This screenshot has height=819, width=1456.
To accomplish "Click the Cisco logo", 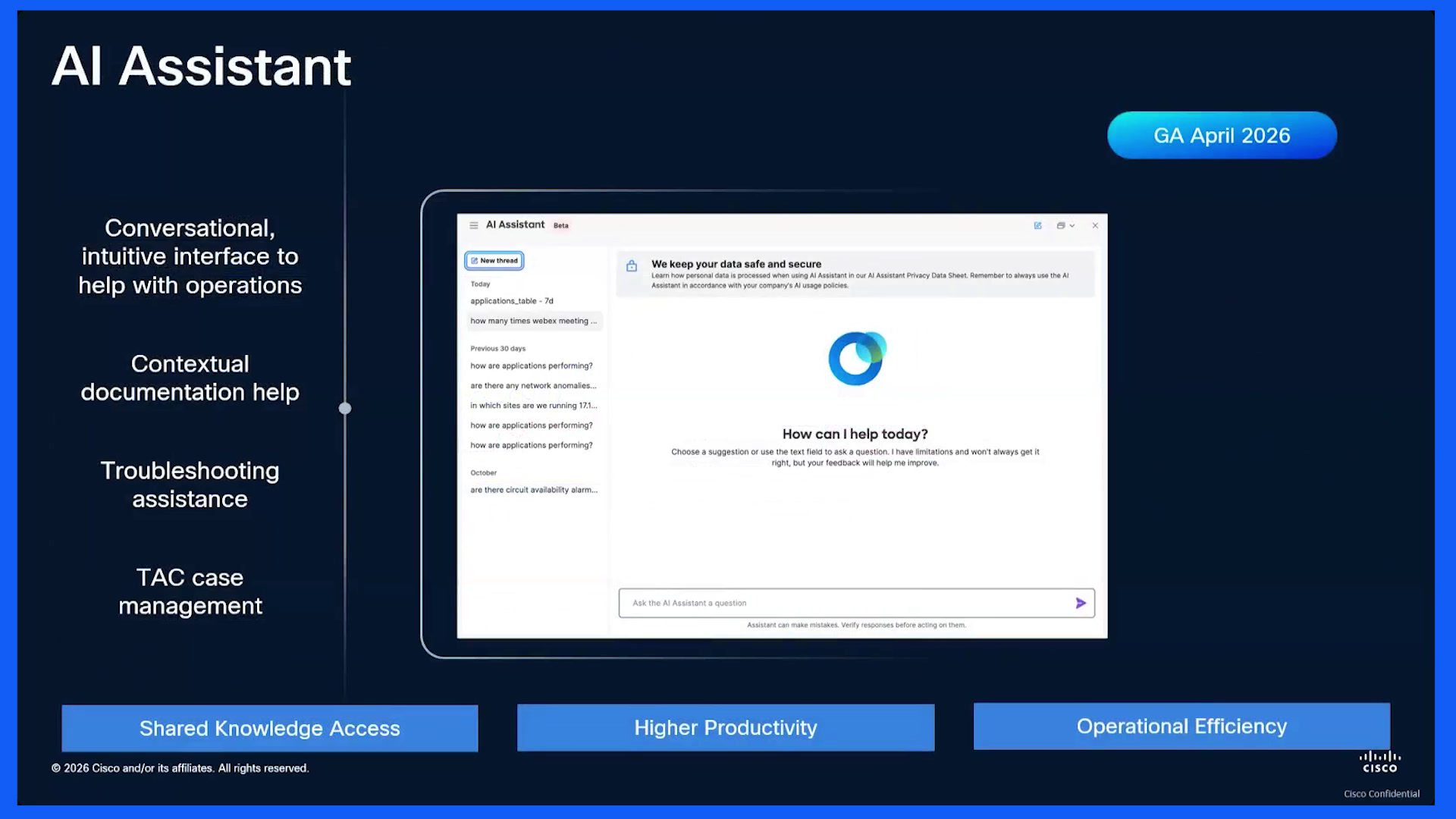I will point(1379,761).
